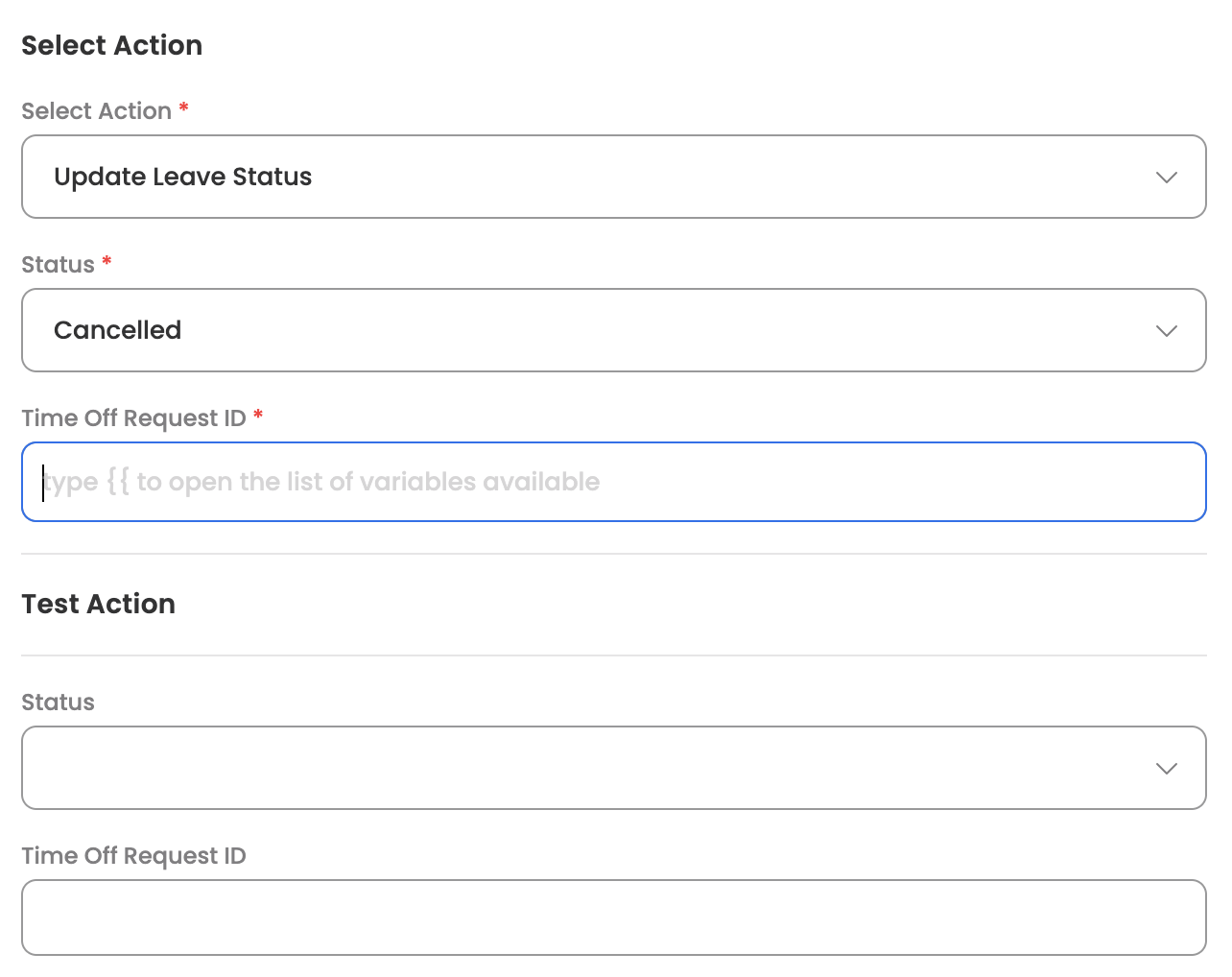Click red asterisk next to Select Action label

coord(183,107)
